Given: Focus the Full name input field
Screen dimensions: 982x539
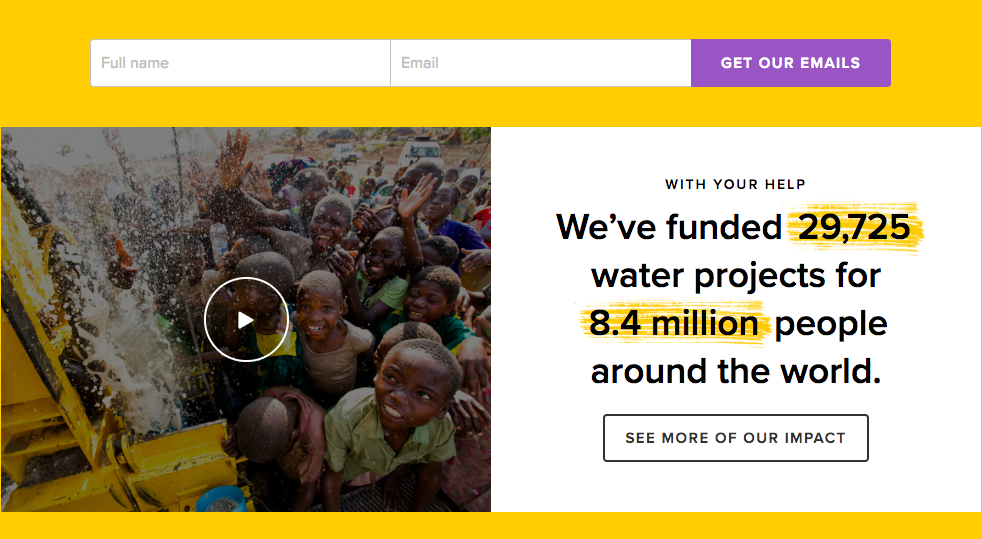Looking at the screenshot, I should point(240,63).
